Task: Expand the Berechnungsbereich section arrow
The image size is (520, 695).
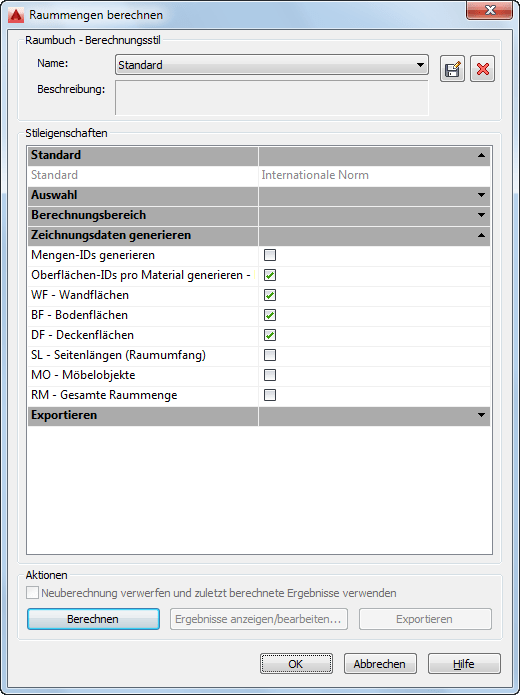Action: [481, 215]
